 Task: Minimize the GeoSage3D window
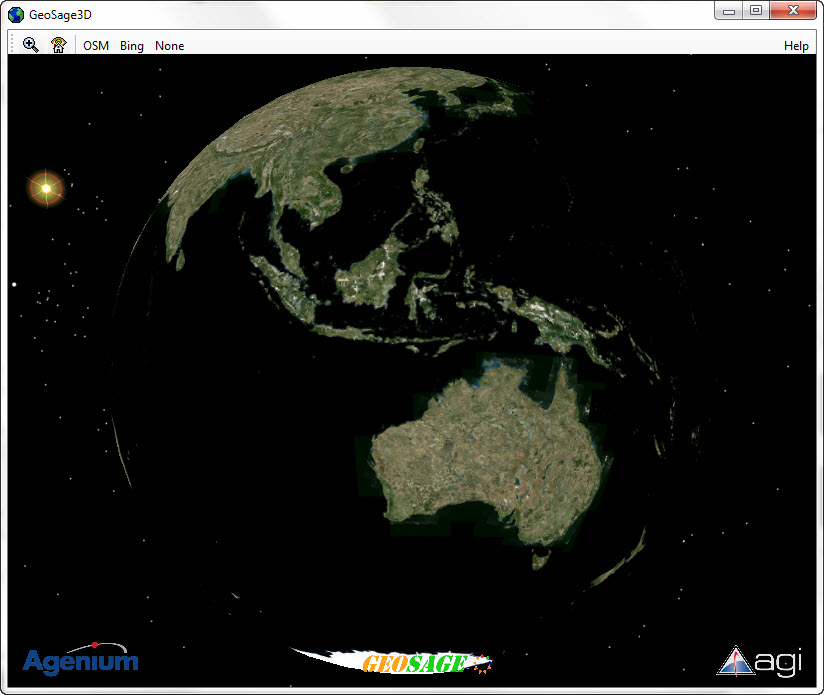728,11
